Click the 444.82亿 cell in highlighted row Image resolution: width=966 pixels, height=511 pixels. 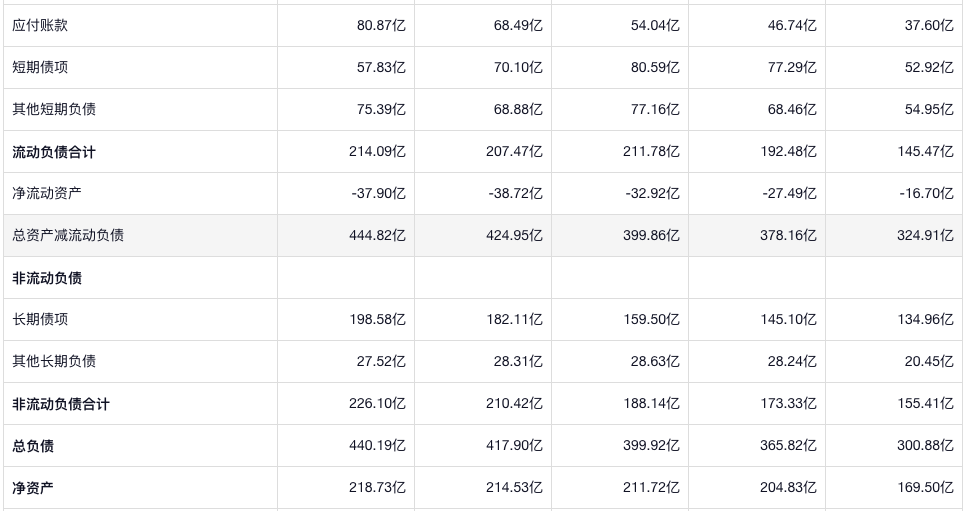tap(377, 235)
